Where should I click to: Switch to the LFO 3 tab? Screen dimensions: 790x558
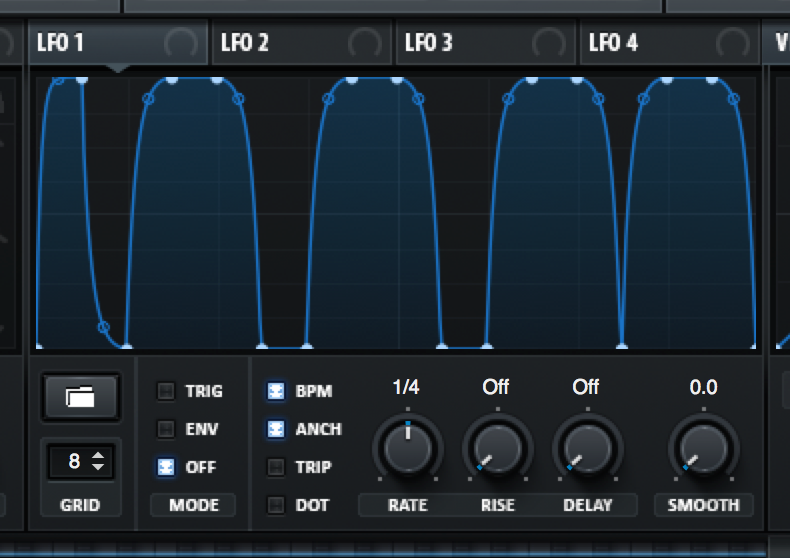pos(486,43)
